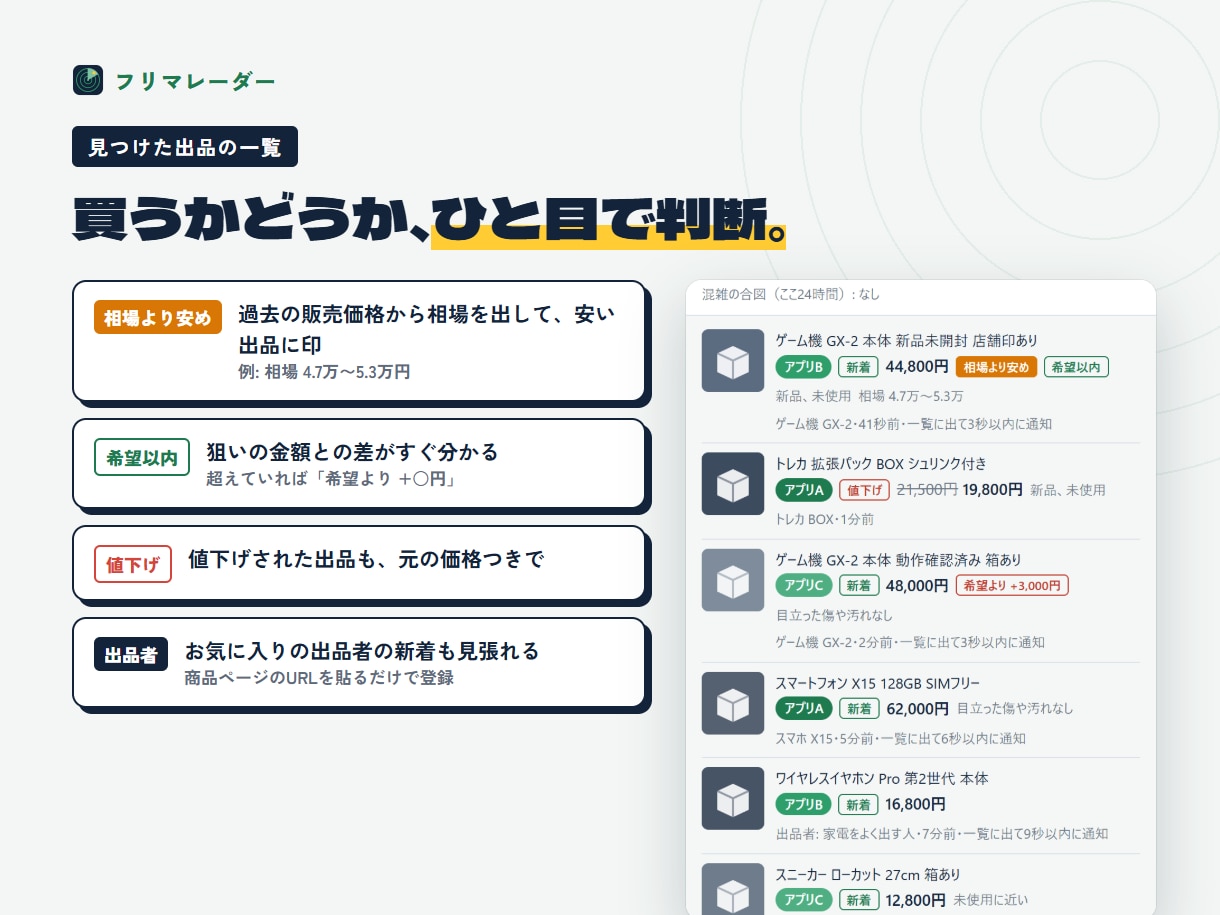Click the 希望より +3,000円 tag
1220x915 pixels.
click(1012, 585)
